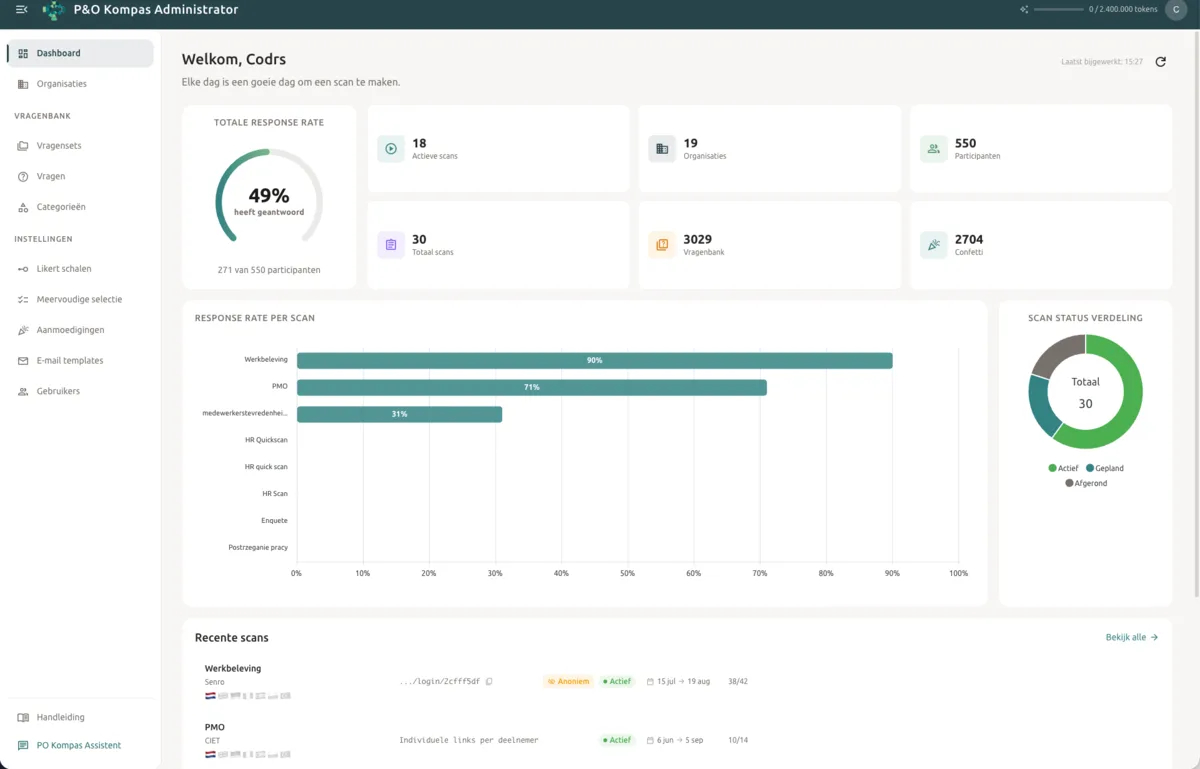Image resolution: width=1200 pixels, height=769 pixels.
Task: Collapse the sidebar menu icon
Action: 21,10
